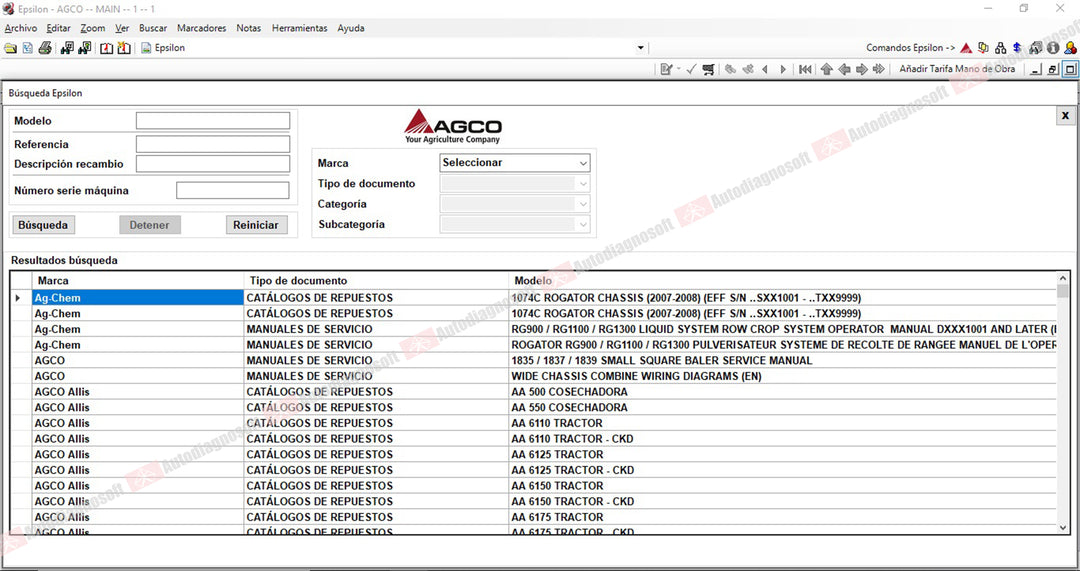1080x571 pixels.
Task: Click the Número serie máquina input field
Action: coord(233,191)
